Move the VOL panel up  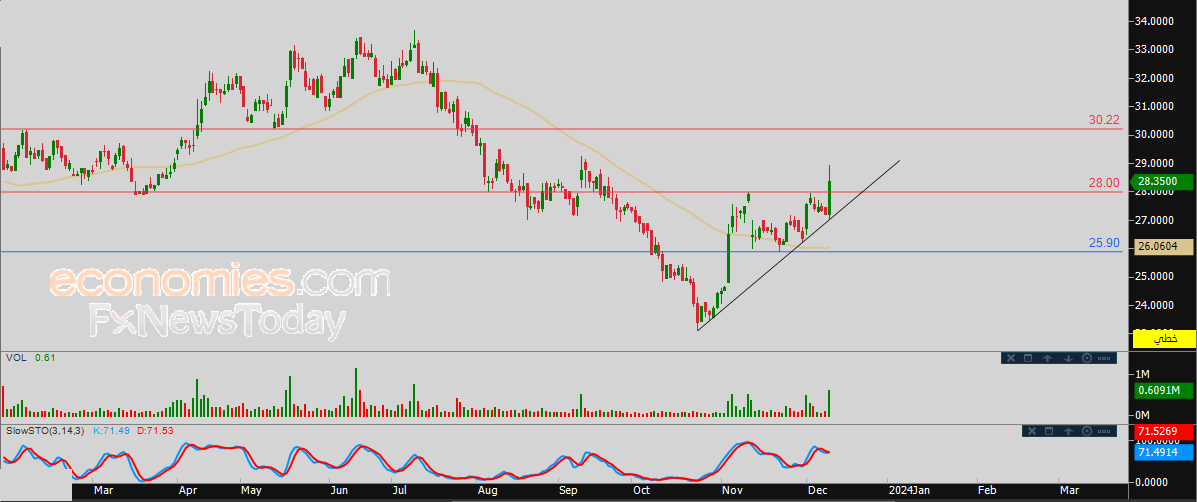[1048, 358]
